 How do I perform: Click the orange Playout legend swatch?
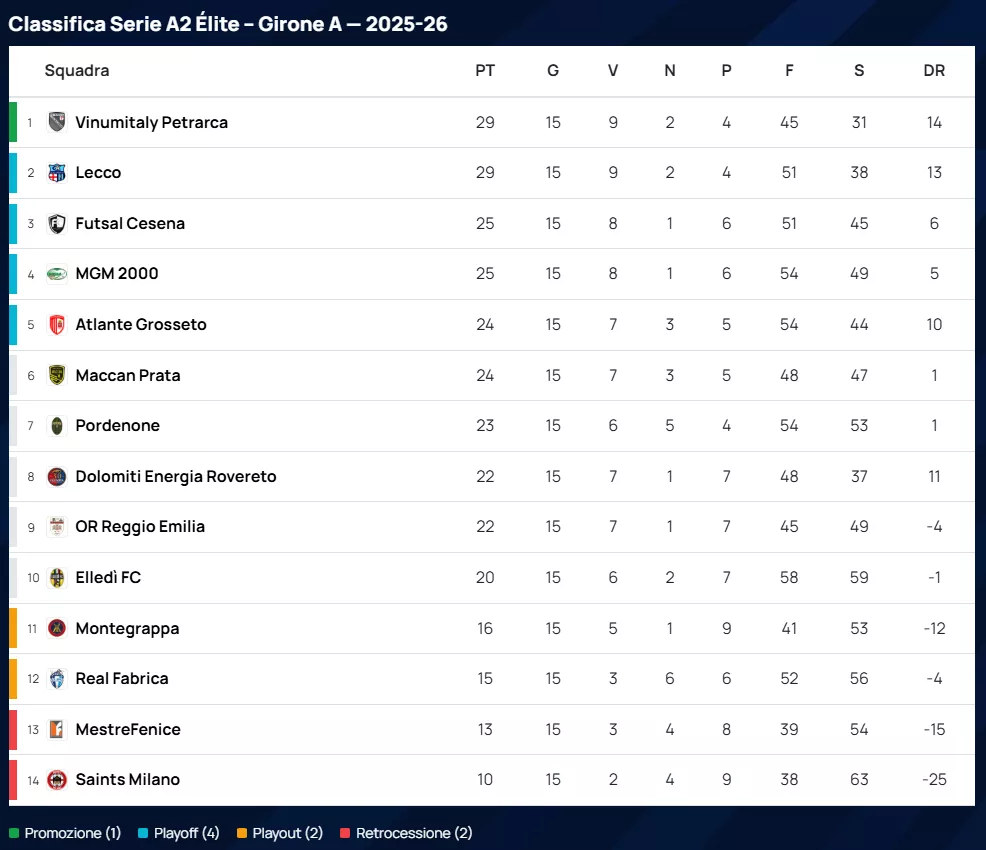pos(242,833)
